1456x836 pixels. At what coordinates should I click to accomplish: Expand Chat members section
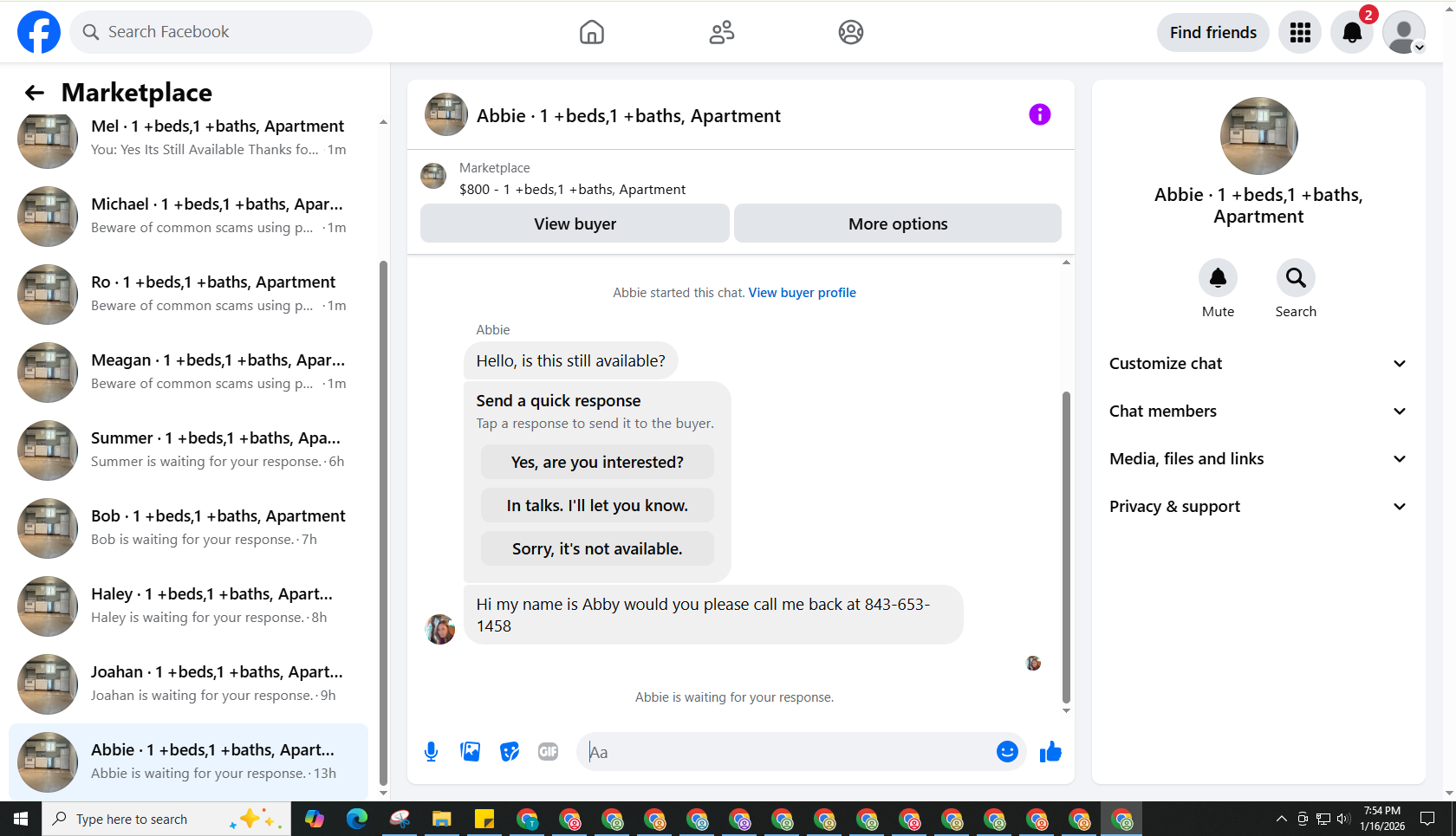click(x=1258, y=412)
